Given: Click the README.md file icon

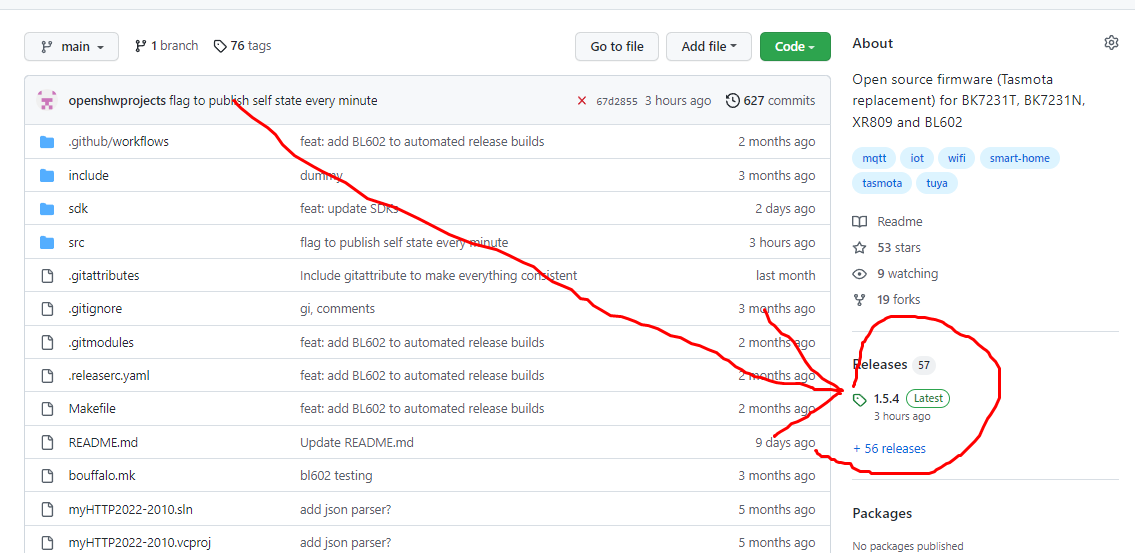Looking at the screenshot, I should (x=47, y=442).
